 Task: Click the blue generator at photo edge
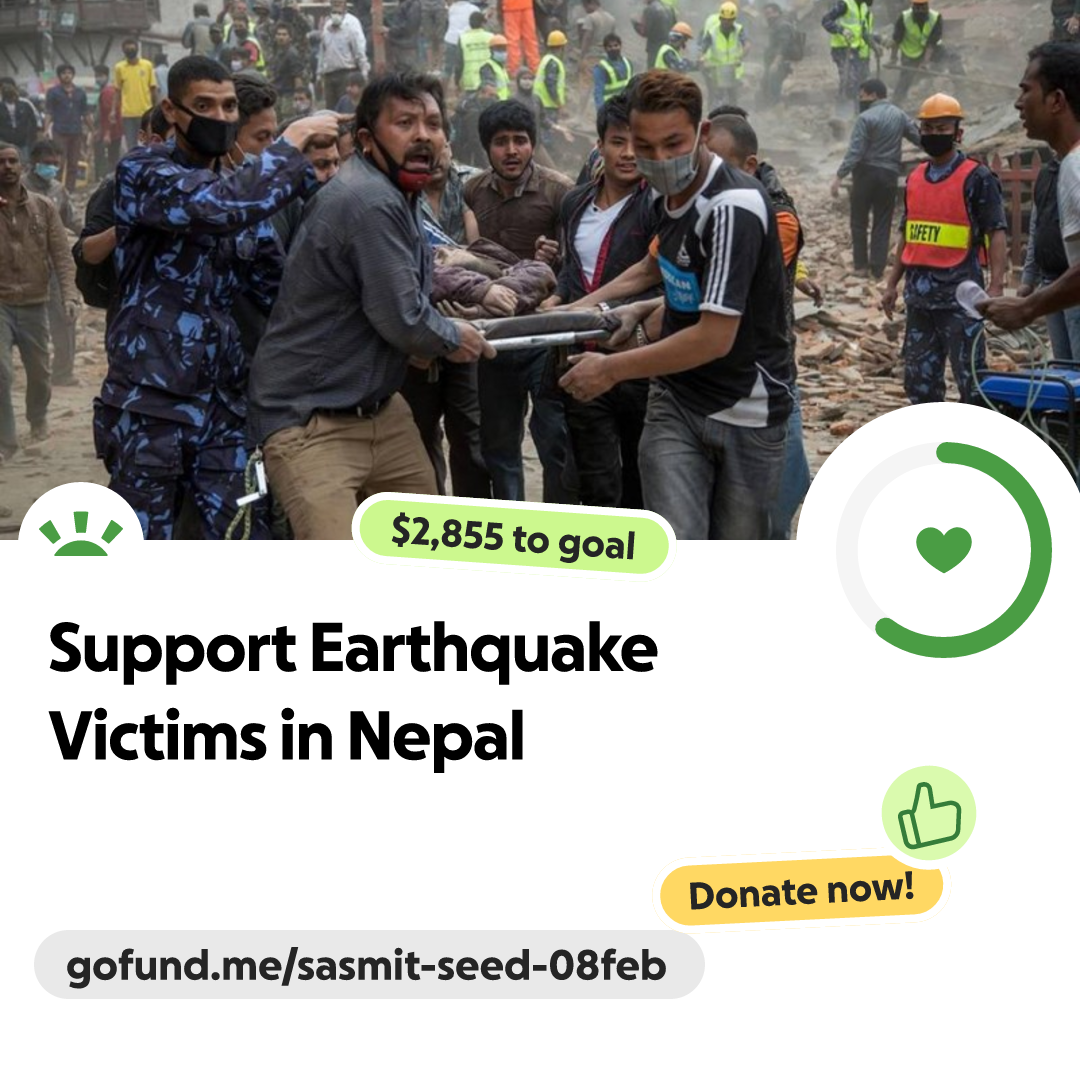coord(1029,395)
